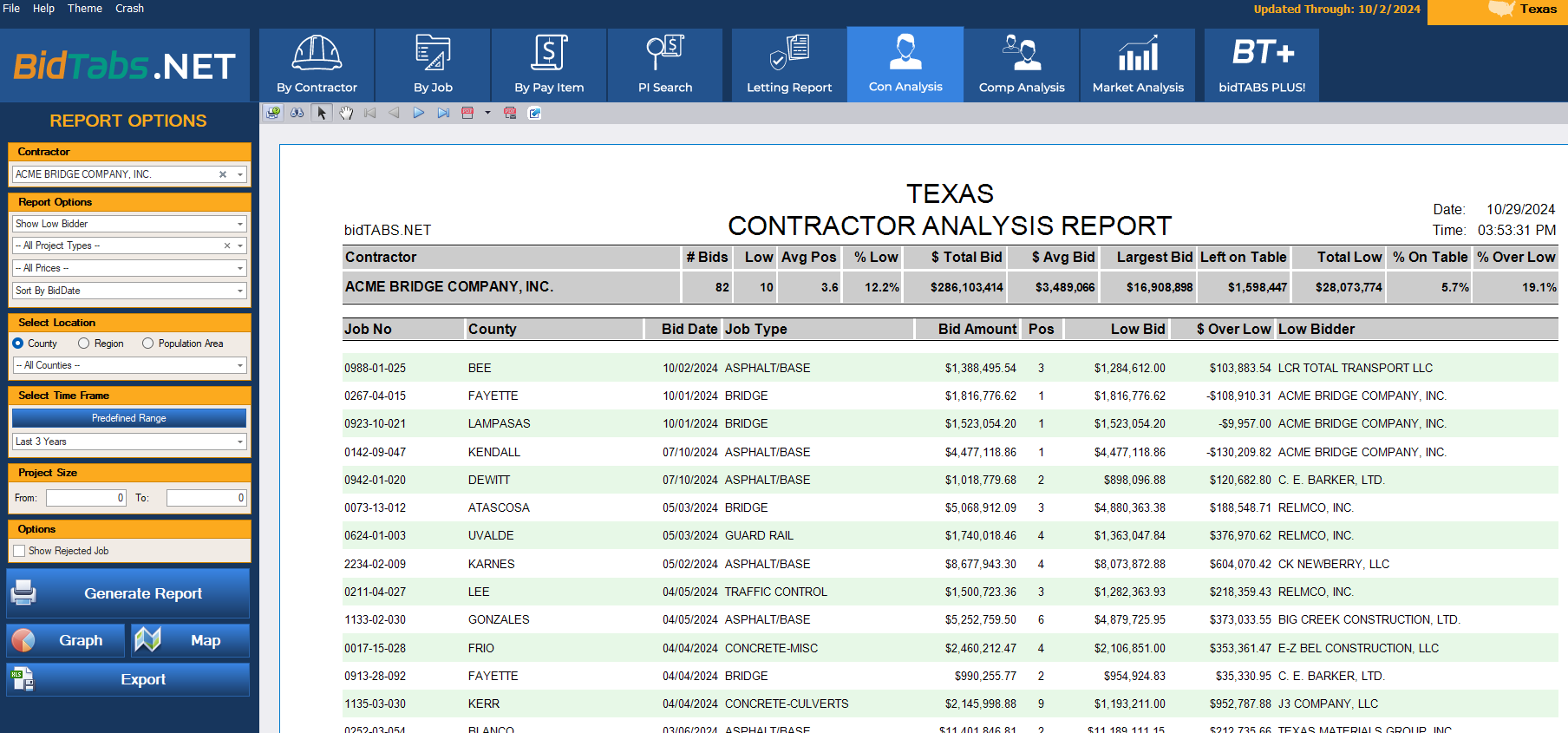The height and width of the screenshot is (733, 1568).
Task: Open the Texas state selector
Action: click(x=1498, y=10)
